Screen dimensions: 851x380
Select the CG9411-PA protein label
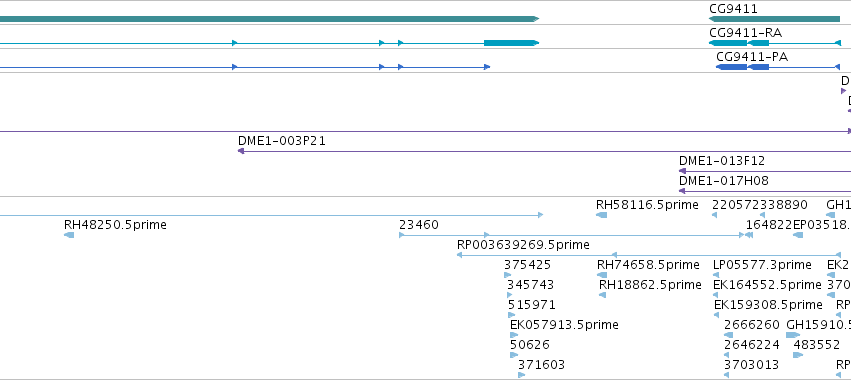(x=752, y=56)
